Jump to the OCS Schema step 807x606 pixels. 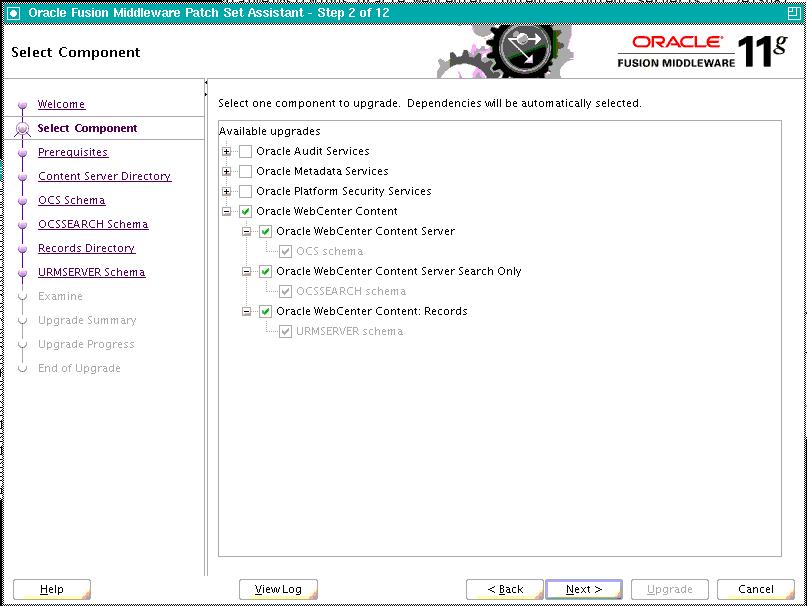point(72,200)
